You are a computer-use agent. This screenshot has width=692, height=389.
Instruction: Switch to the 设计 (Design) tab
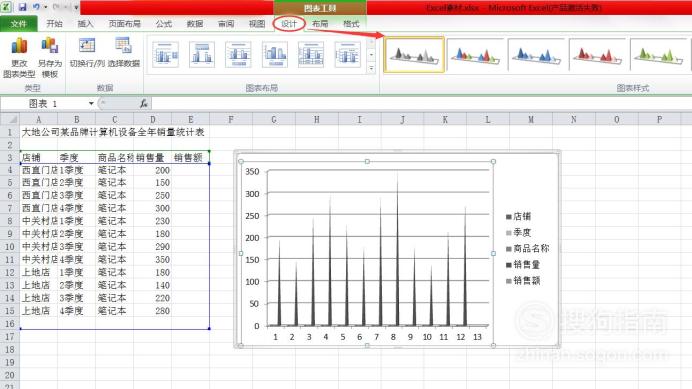289,24
